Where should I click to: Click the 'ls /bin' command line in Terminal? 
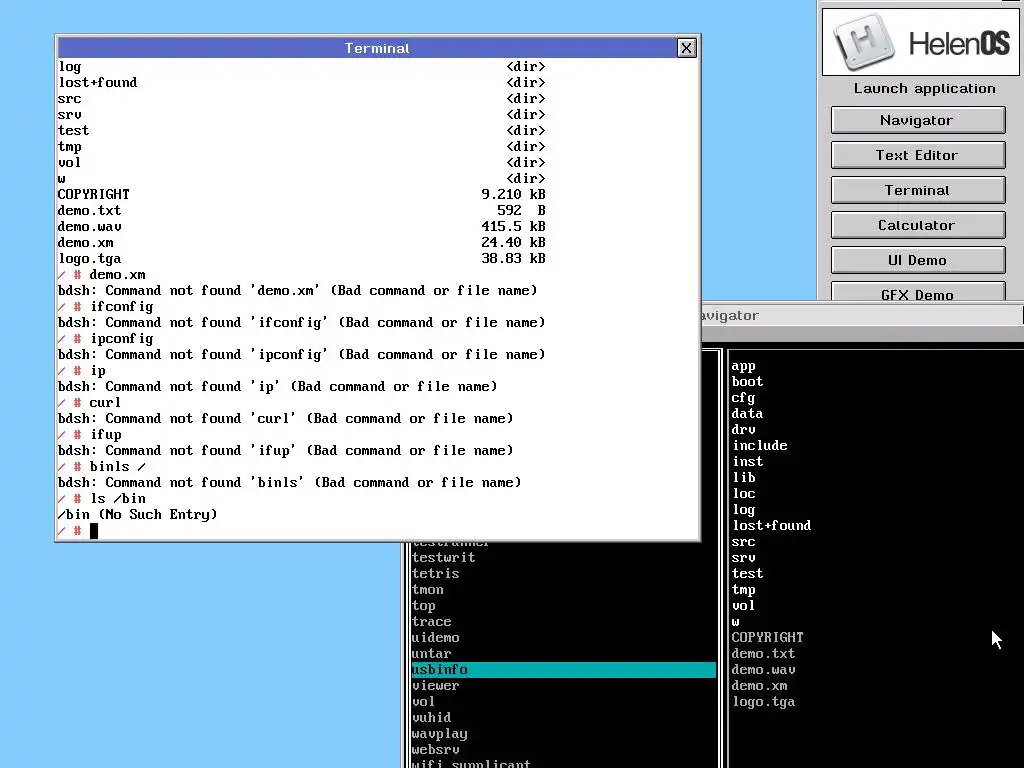tap(102, 499)
